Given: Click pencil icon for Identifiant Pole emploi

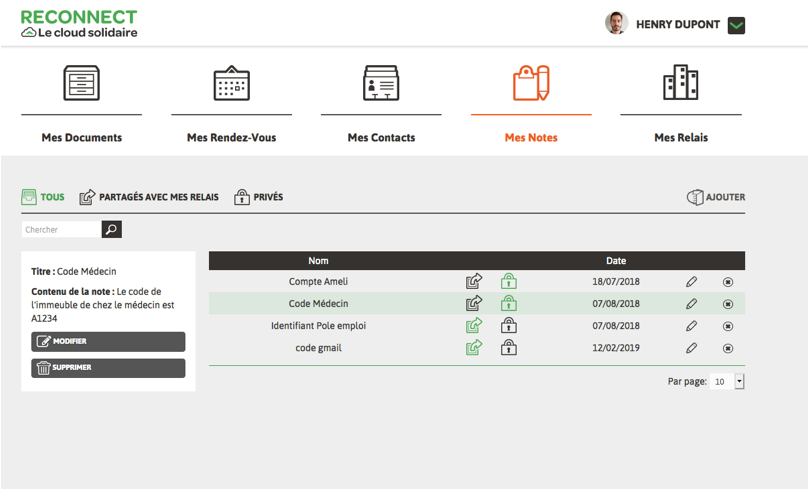Looking at the screenshot, I should coord(691,326).
